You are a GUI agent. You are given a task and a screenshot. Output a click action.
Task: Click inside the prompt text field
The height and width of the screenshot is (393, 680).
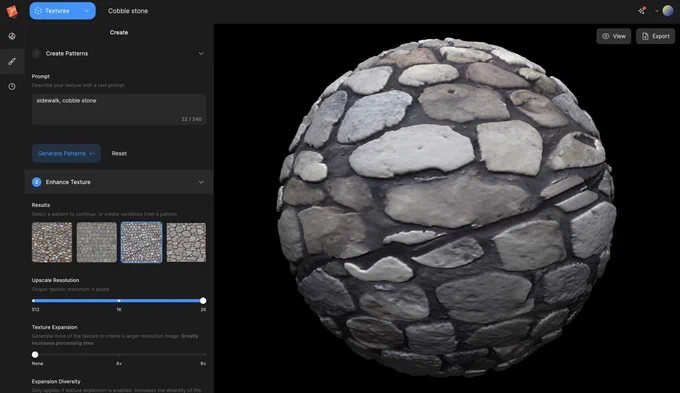(119, 109)
